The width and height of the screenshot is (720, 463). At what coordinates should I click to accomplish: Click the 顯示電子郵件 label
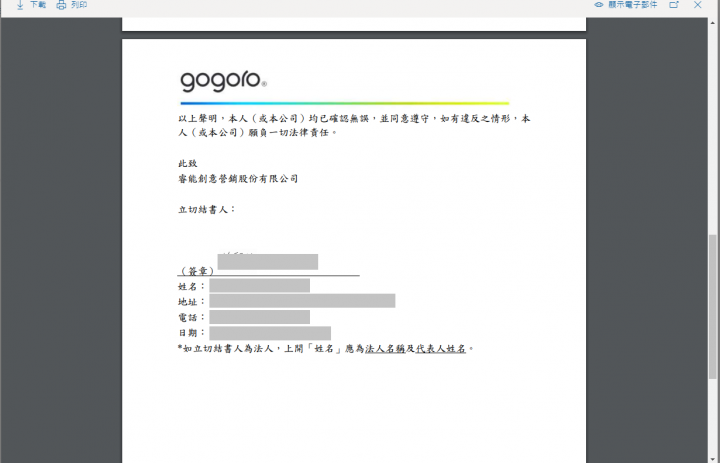point(633,5)
